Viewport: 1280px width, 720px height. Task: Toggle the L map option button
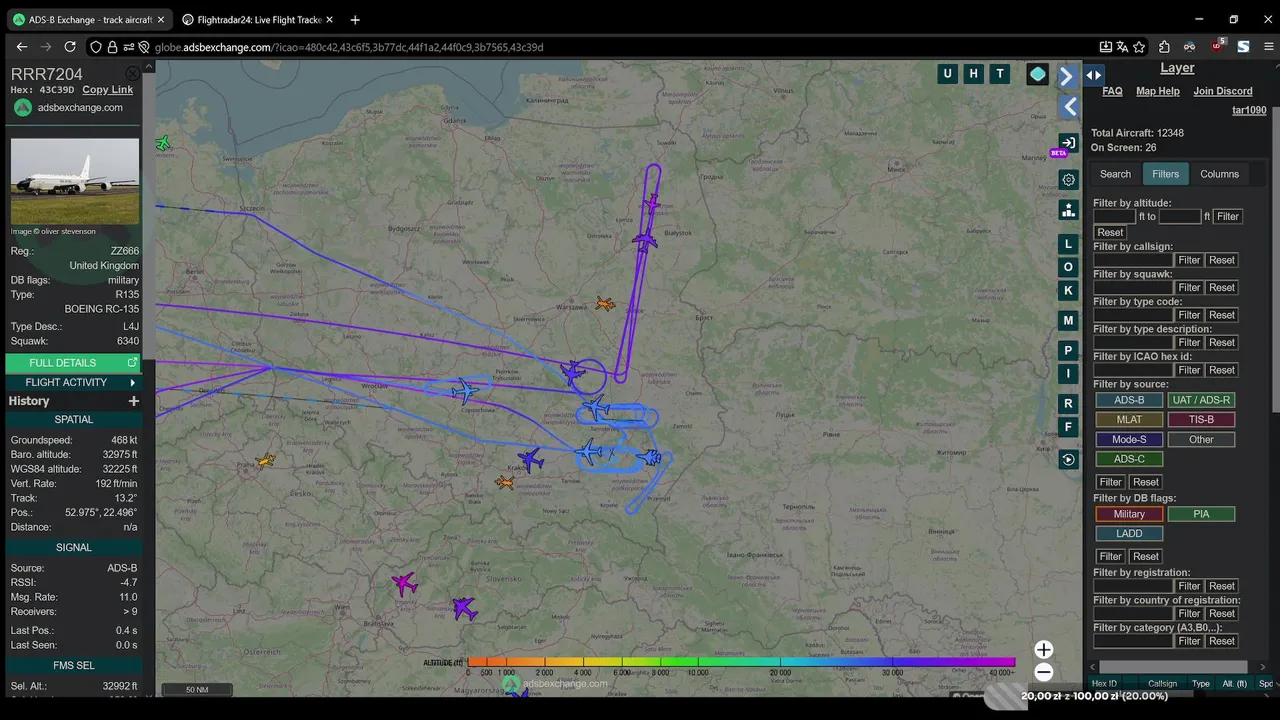click(1068, 244)
